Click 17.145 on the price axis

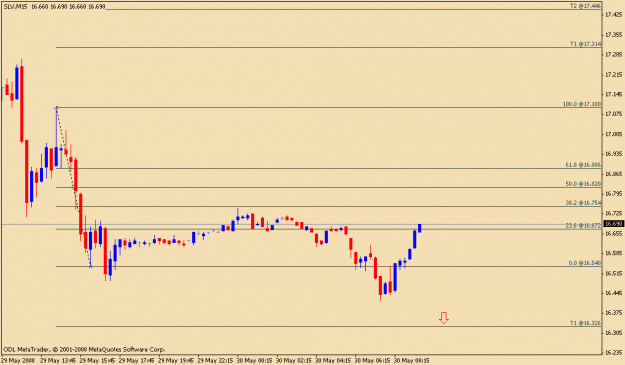[x=614, y=94]
